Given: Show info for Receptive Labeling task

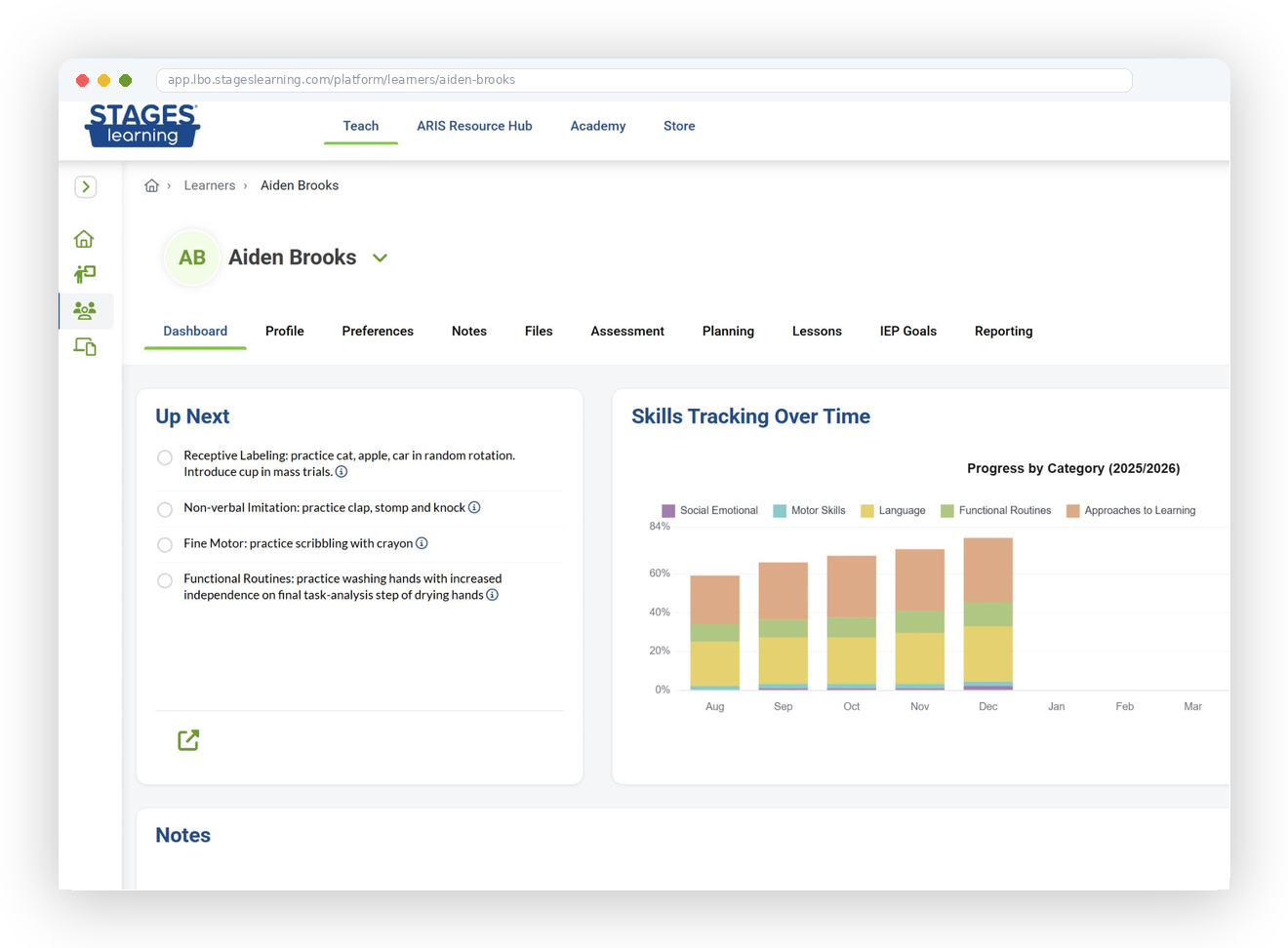Looking at the screenshot, I should tap(342, 472).
